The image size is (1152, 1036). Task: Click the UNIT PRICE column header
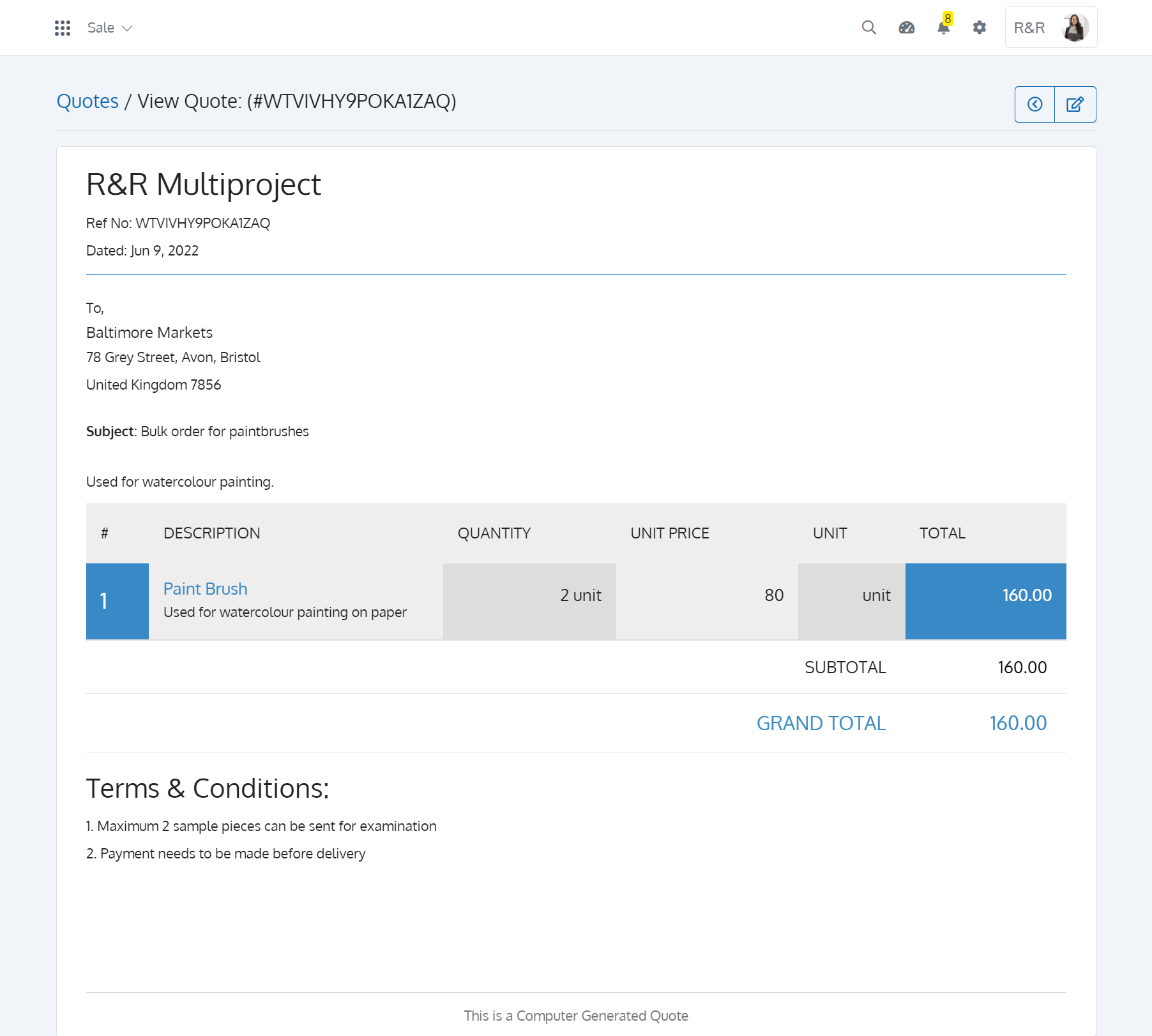(669, 533)
